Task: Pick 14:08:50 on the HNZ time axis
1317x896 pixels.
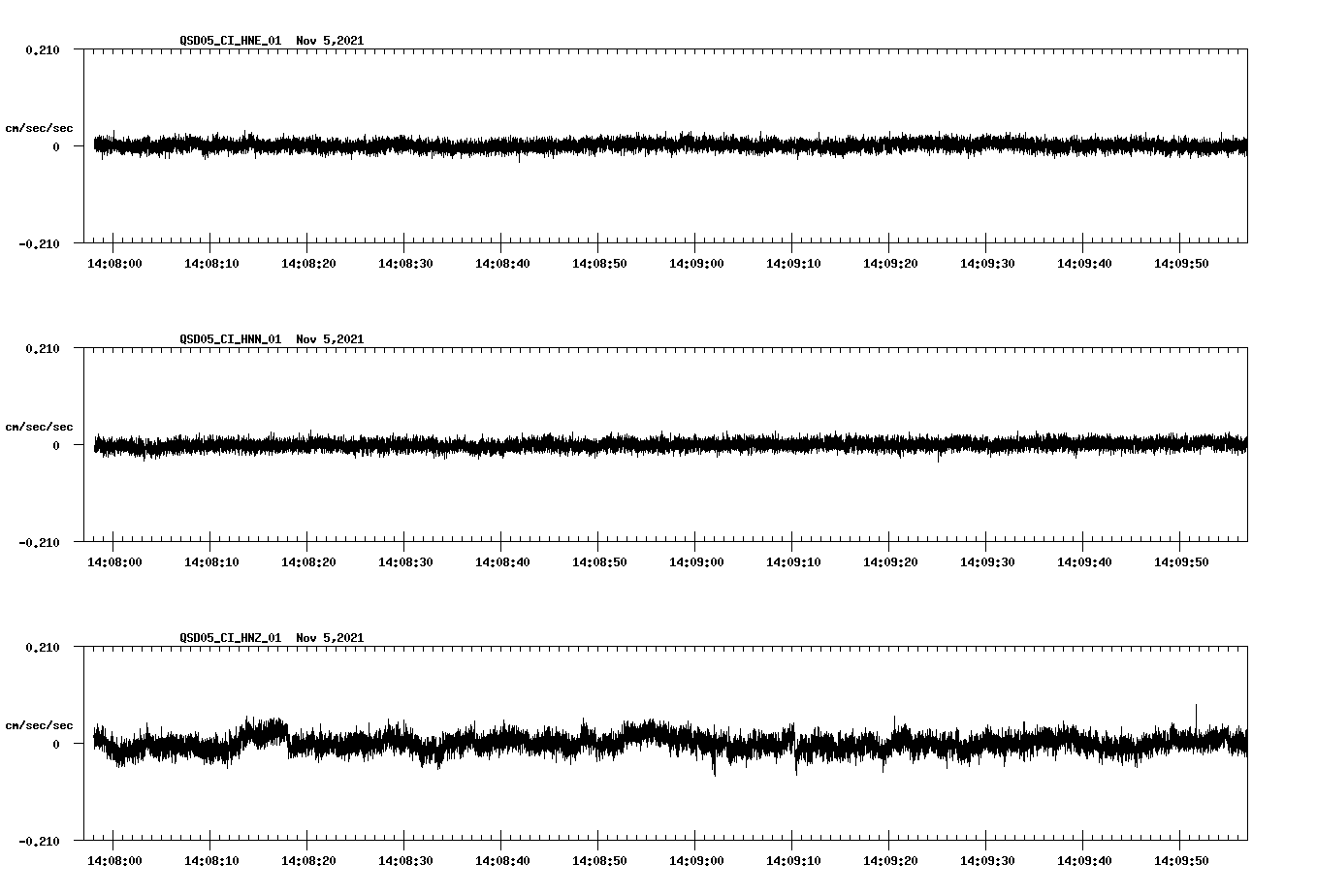Action: click(599, 861)
